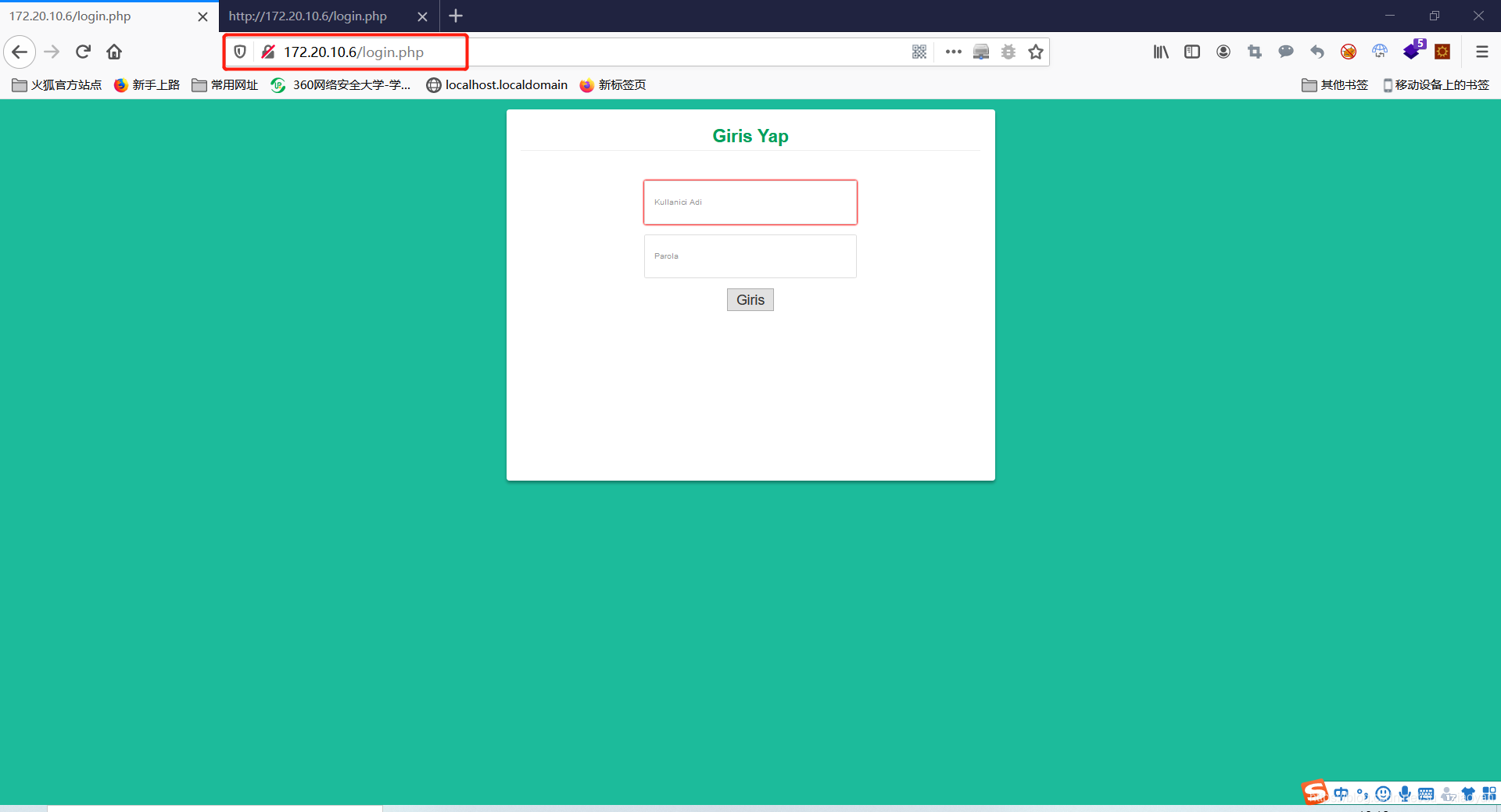
Task: Click the reader-style icon next to page actions
Action: 981,52
